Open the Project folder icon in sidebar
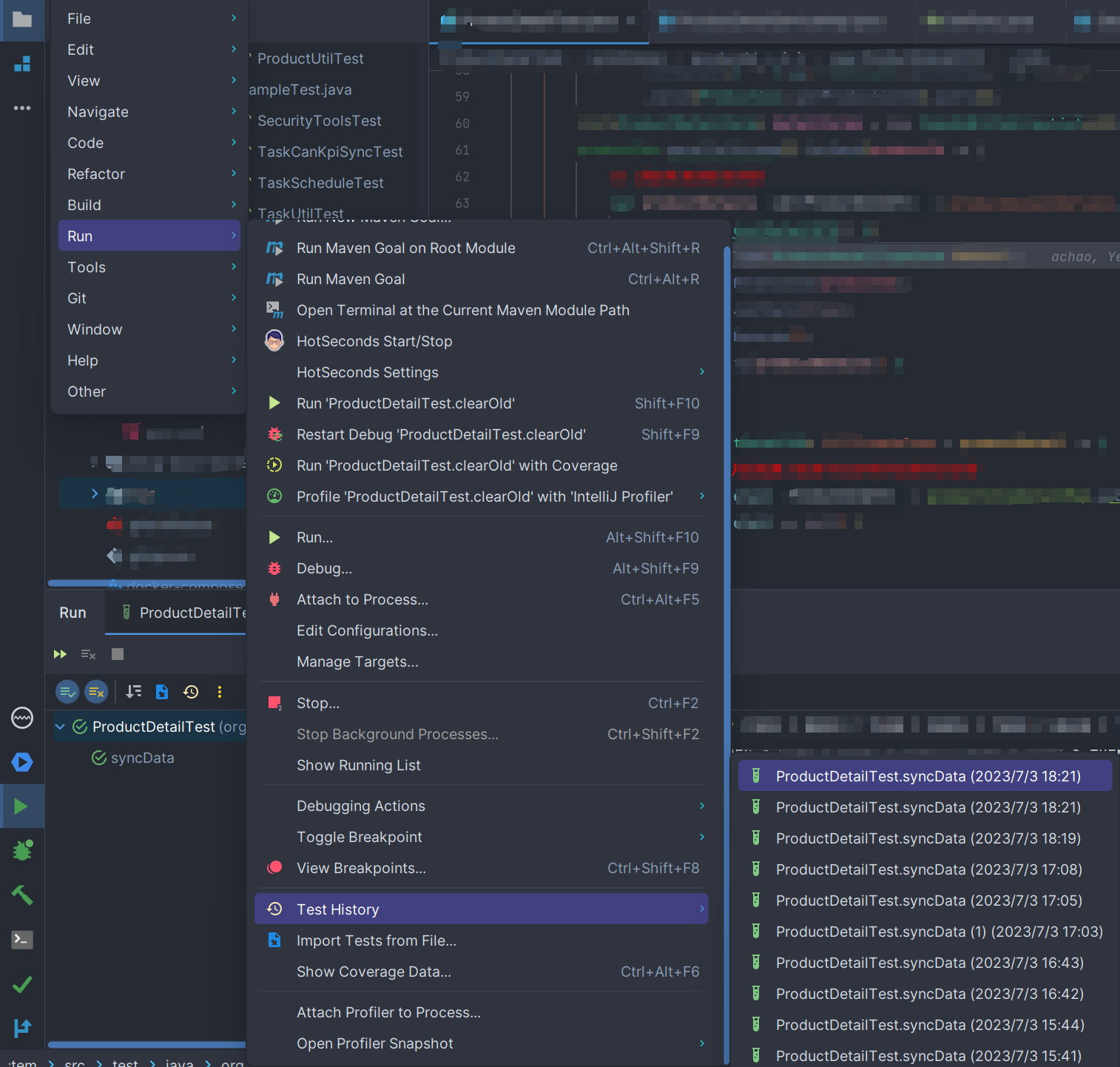The image size is (1120, 1067). [22, 19]
